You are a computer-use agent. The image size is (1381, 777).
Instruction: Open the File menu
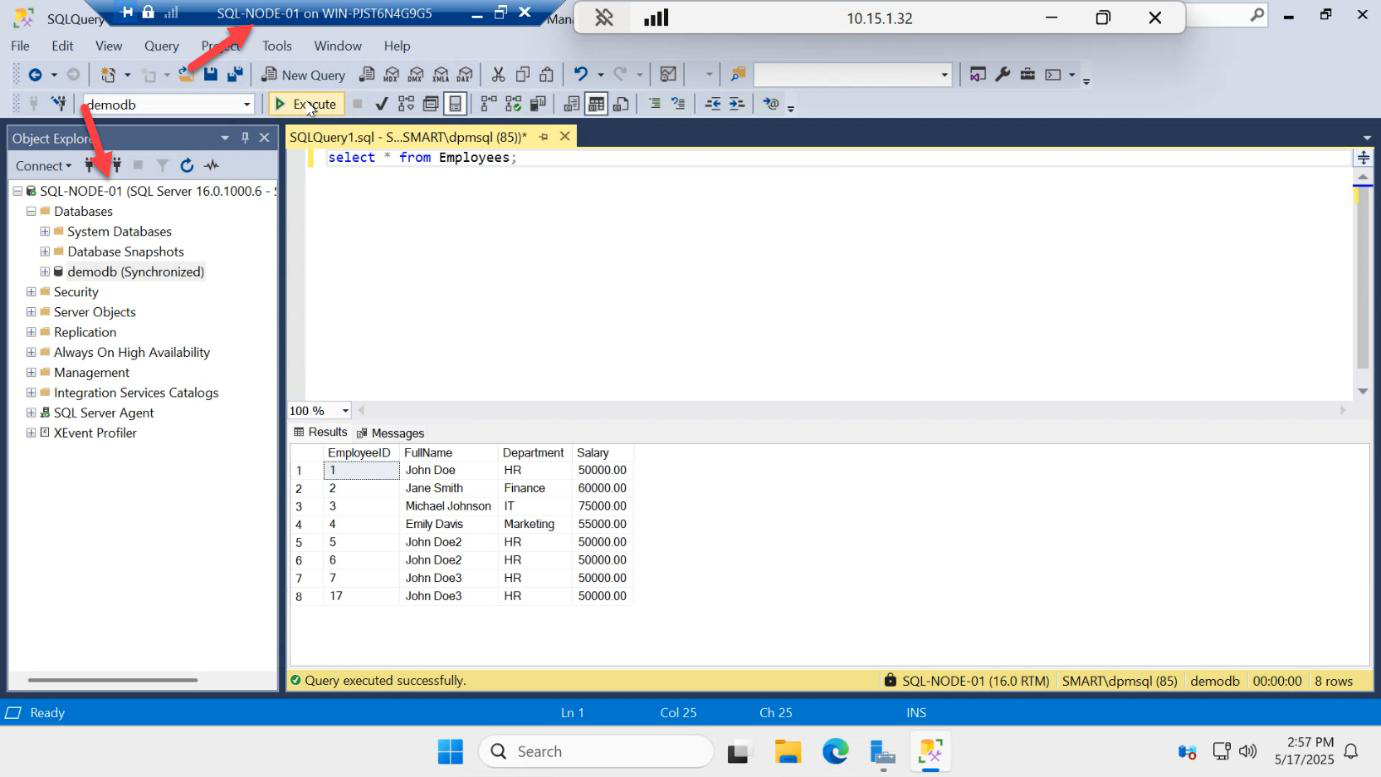[20, 46]
